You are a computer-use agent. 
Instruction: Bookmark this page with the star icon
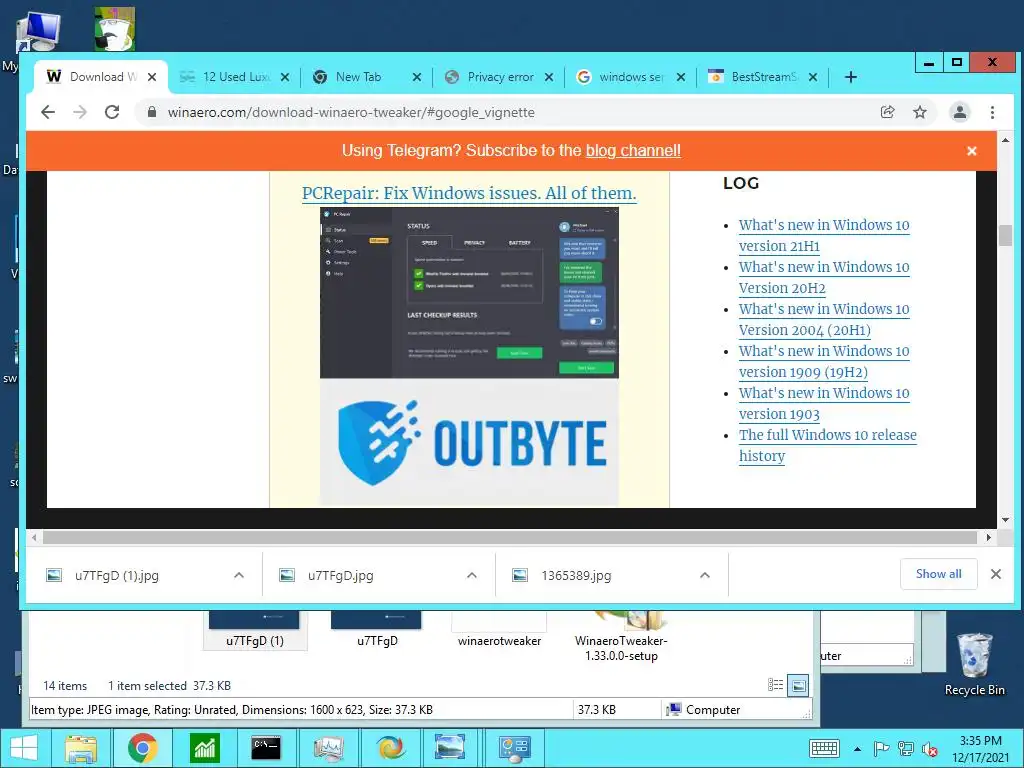pos(920,112)
